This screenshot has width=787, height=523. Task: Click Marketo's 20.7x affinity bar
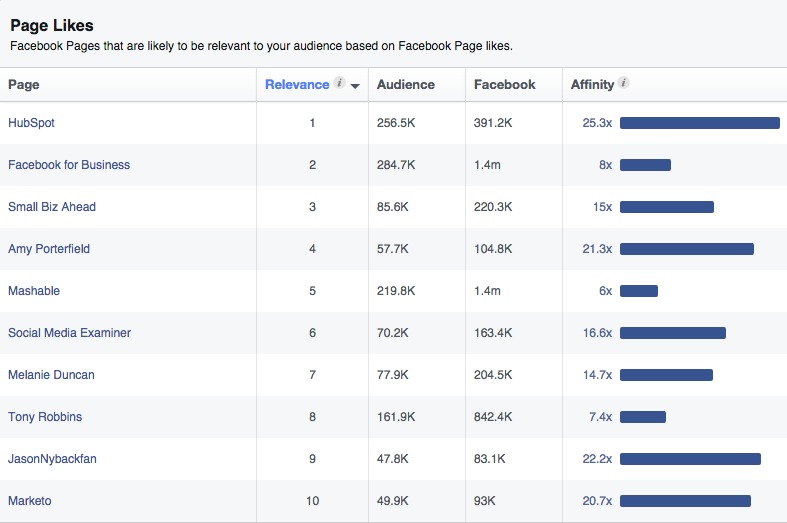pyautogui.click(x=685, y=501)
